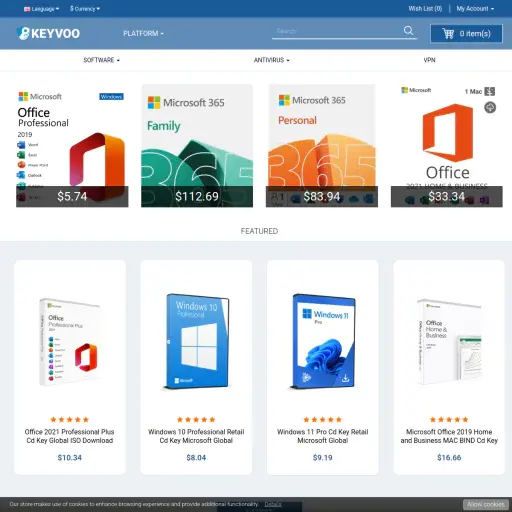Click the $83.94 price label
The image size is (512, 512).
point(322,196)
